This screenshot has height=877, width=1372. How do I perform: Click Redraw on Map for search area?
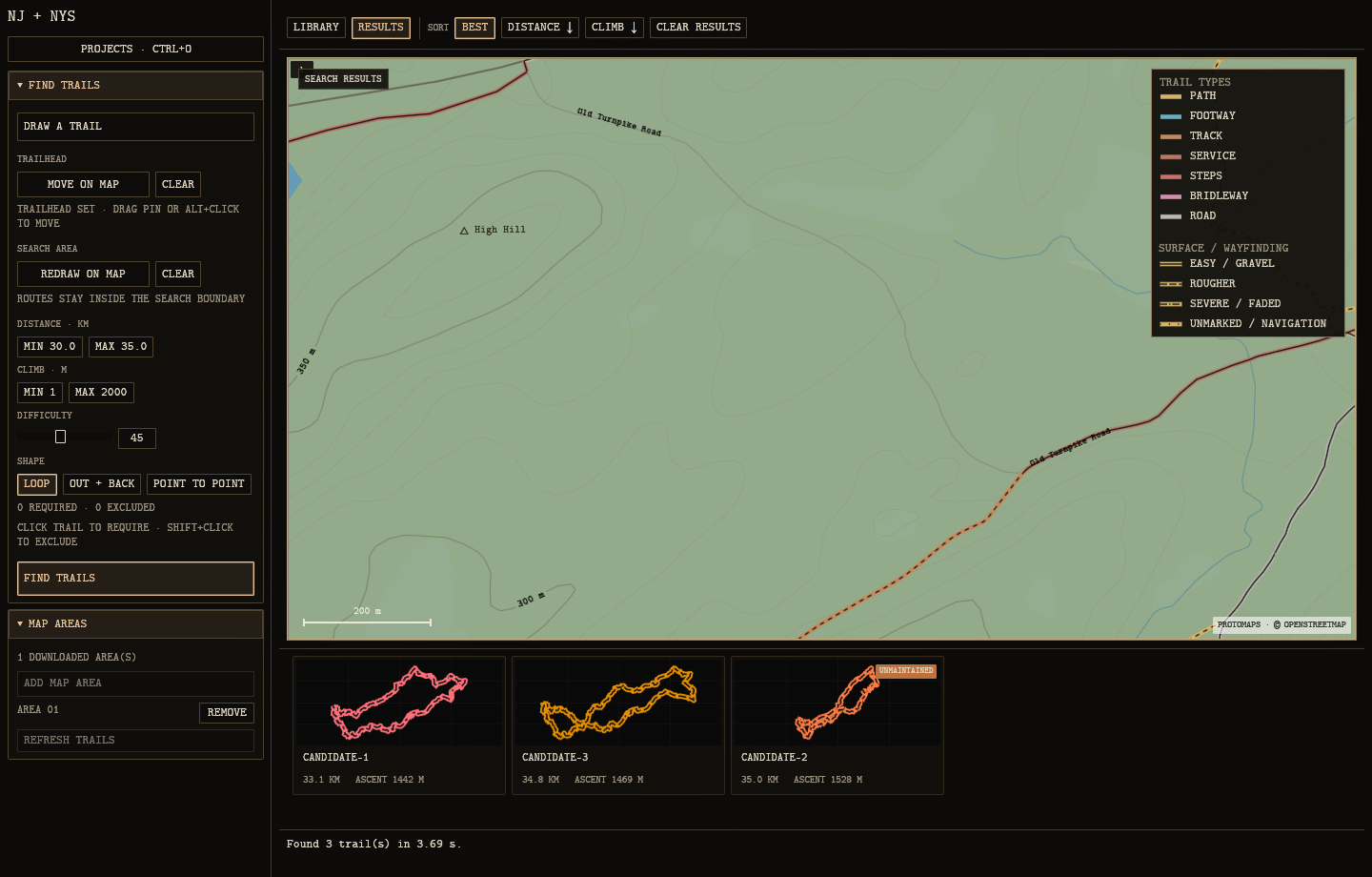83,274
